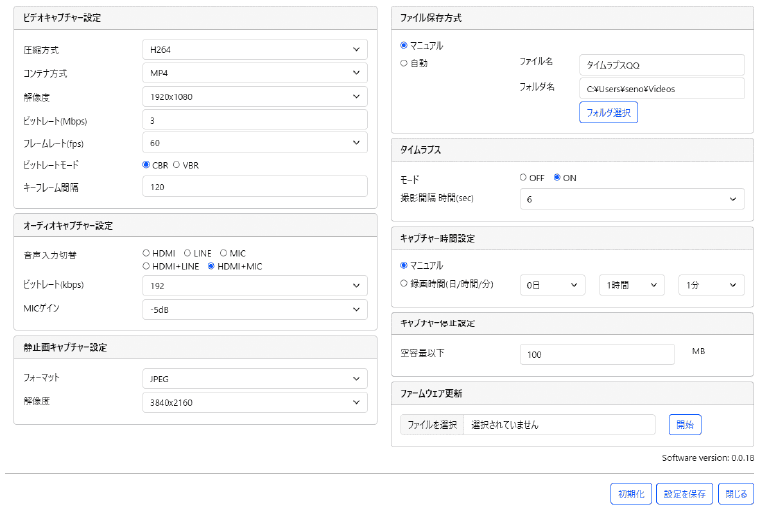Set タイムラプス mode to OFF
Image resolution: width=760 pixels, height=511 pixels.
pyautogui.click(x=523, y=177)
